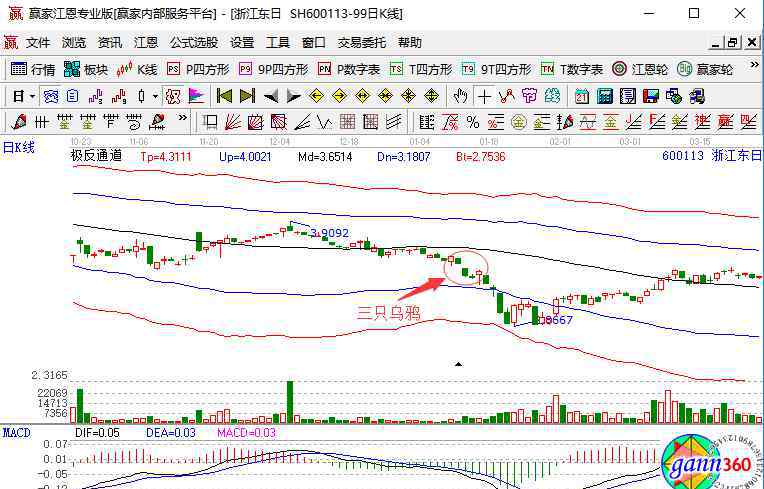The image size is (764, 489).
Task: Open P数字表 tool
Action: click(x=348, y=70)
